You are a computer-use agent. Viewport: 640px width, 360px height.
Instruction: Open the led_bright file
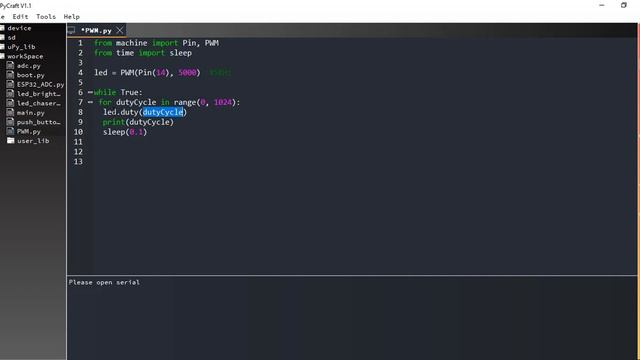pos(39,94)
